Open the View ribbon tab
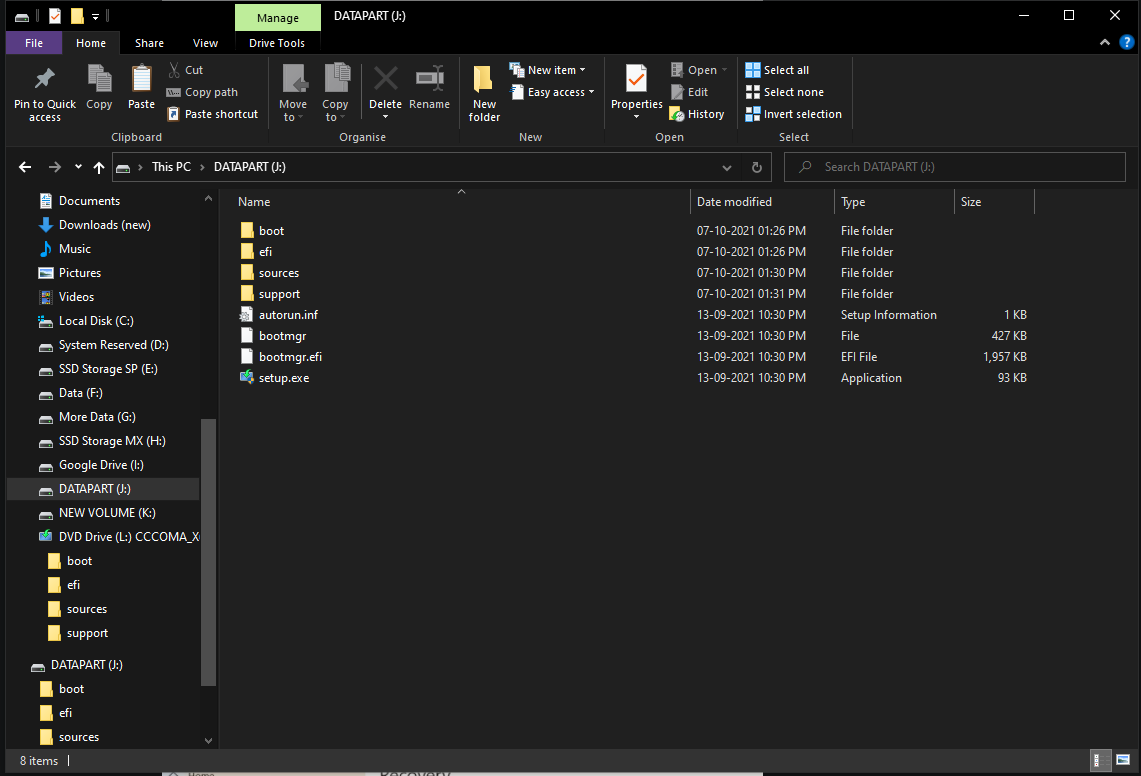 tap(206, 43)
